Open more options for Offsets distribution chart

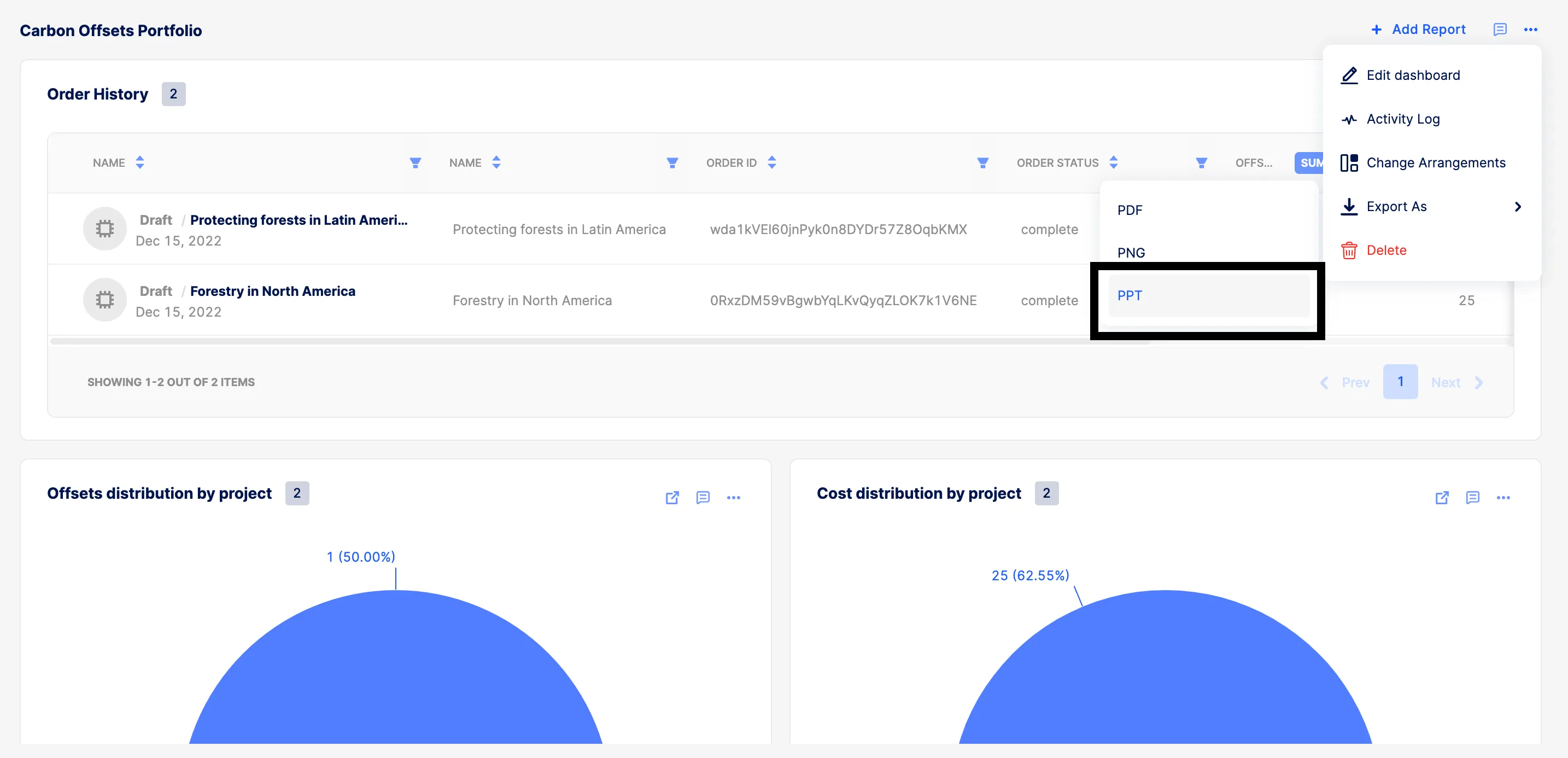click(734, 498)
